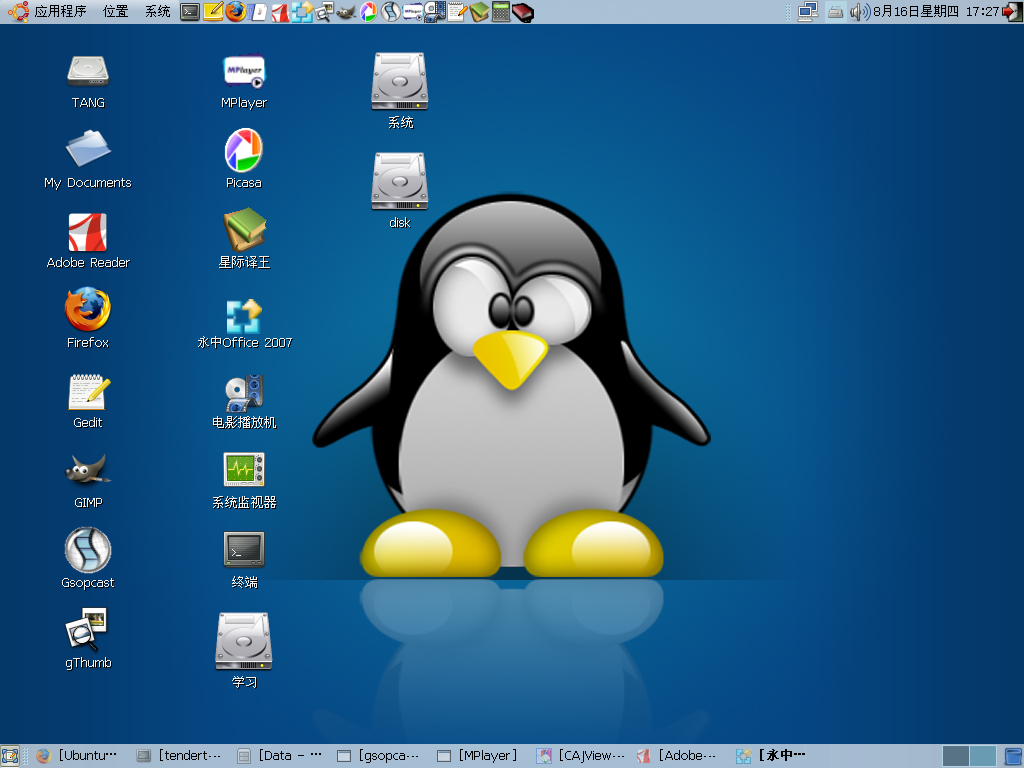Launch Firefox from the top panel
Screen dimensions: 1024x768
[236, 11]
